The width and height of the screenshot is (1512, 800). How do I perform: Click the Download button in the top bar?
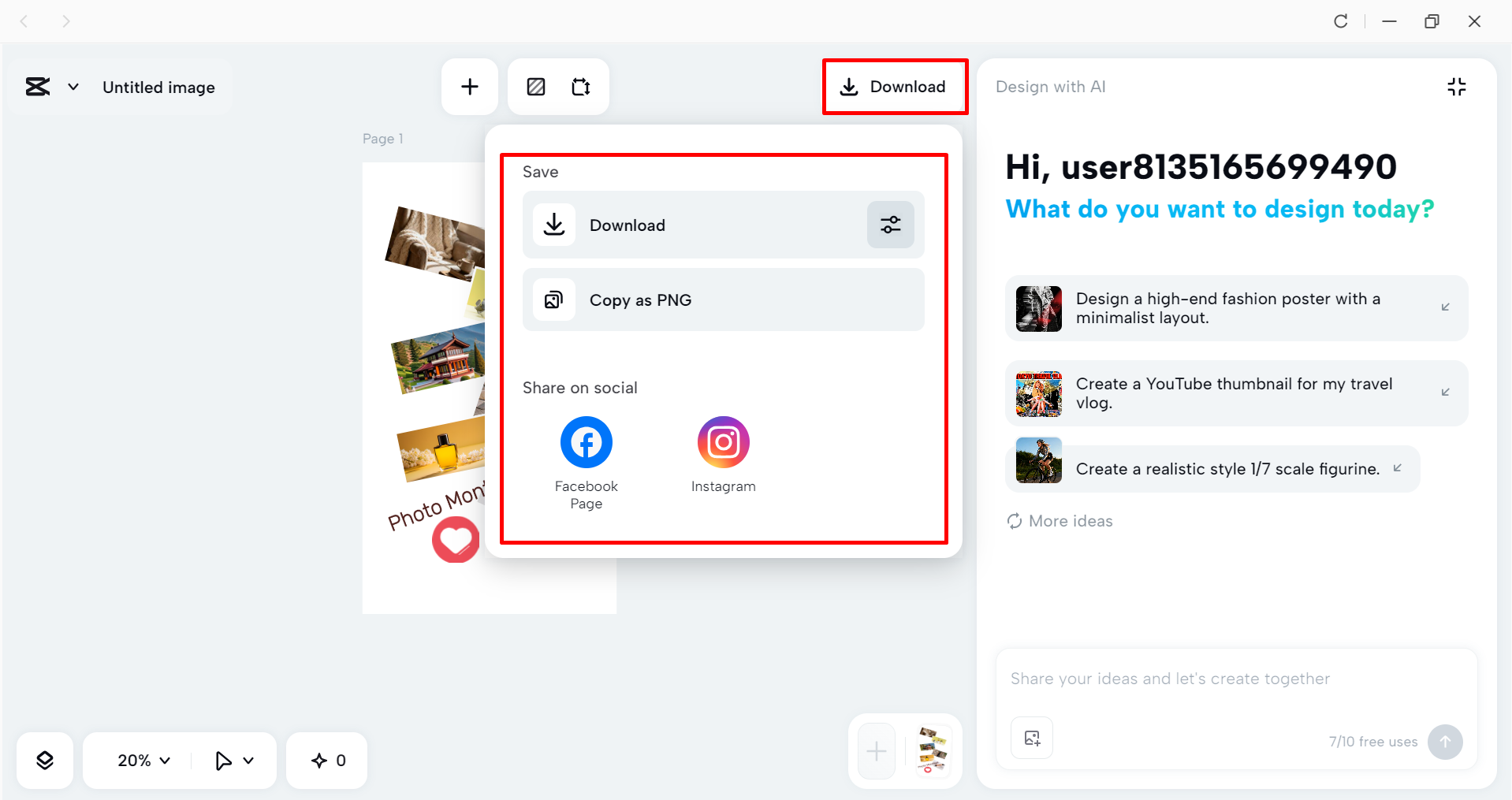[x=895, y=87]
